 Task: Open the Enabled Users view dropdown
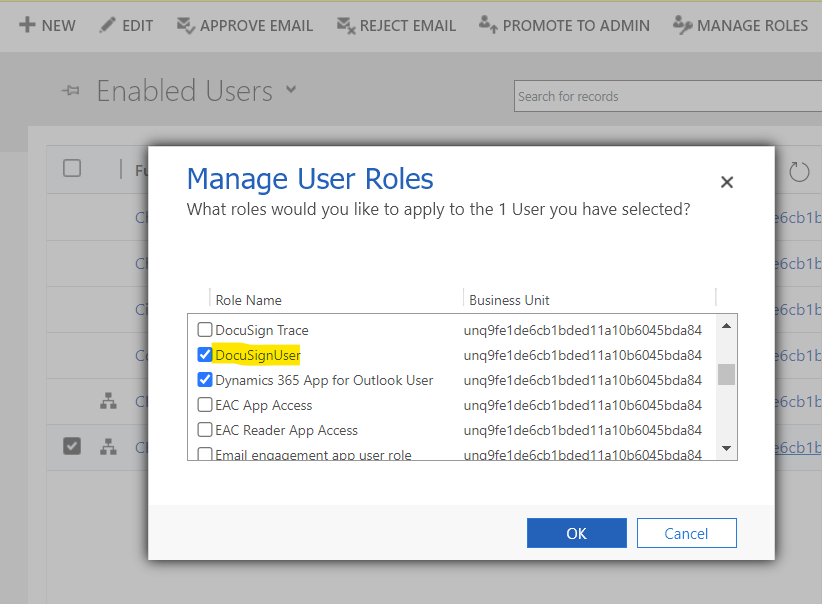tap(291, 89)
